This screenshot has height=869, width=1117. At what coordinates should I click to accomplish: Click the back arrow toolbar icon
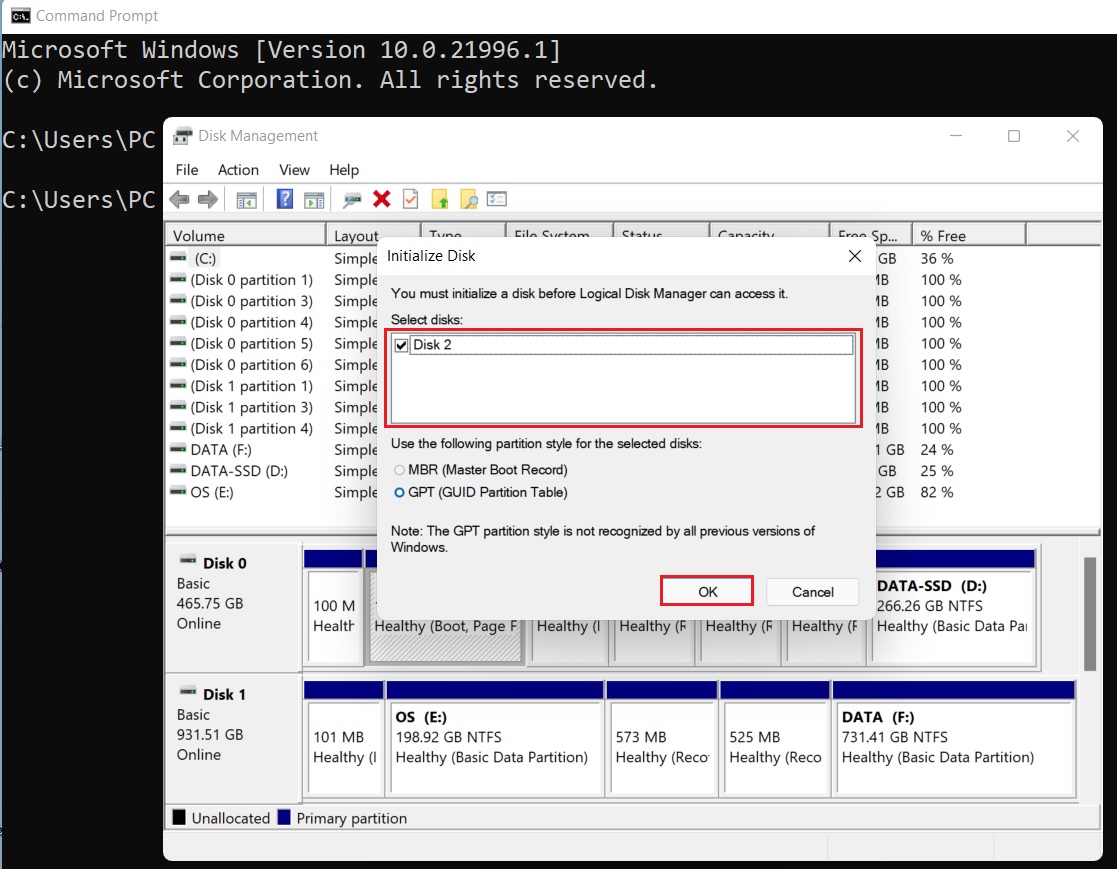click(x=179, y=200)
